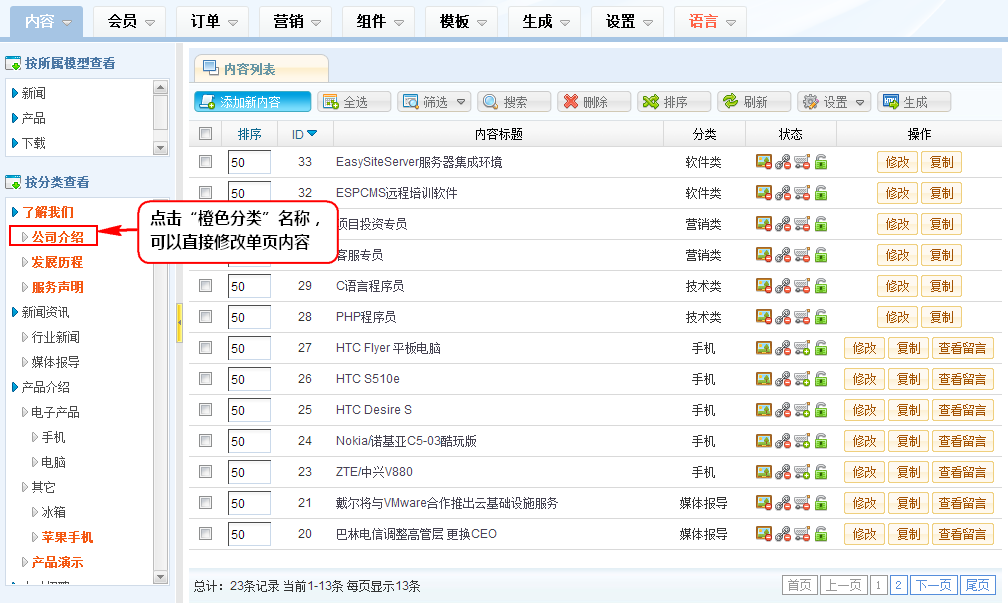
Task: Tick the checkbox for PHP程序员 row
Action: [205, 317]
